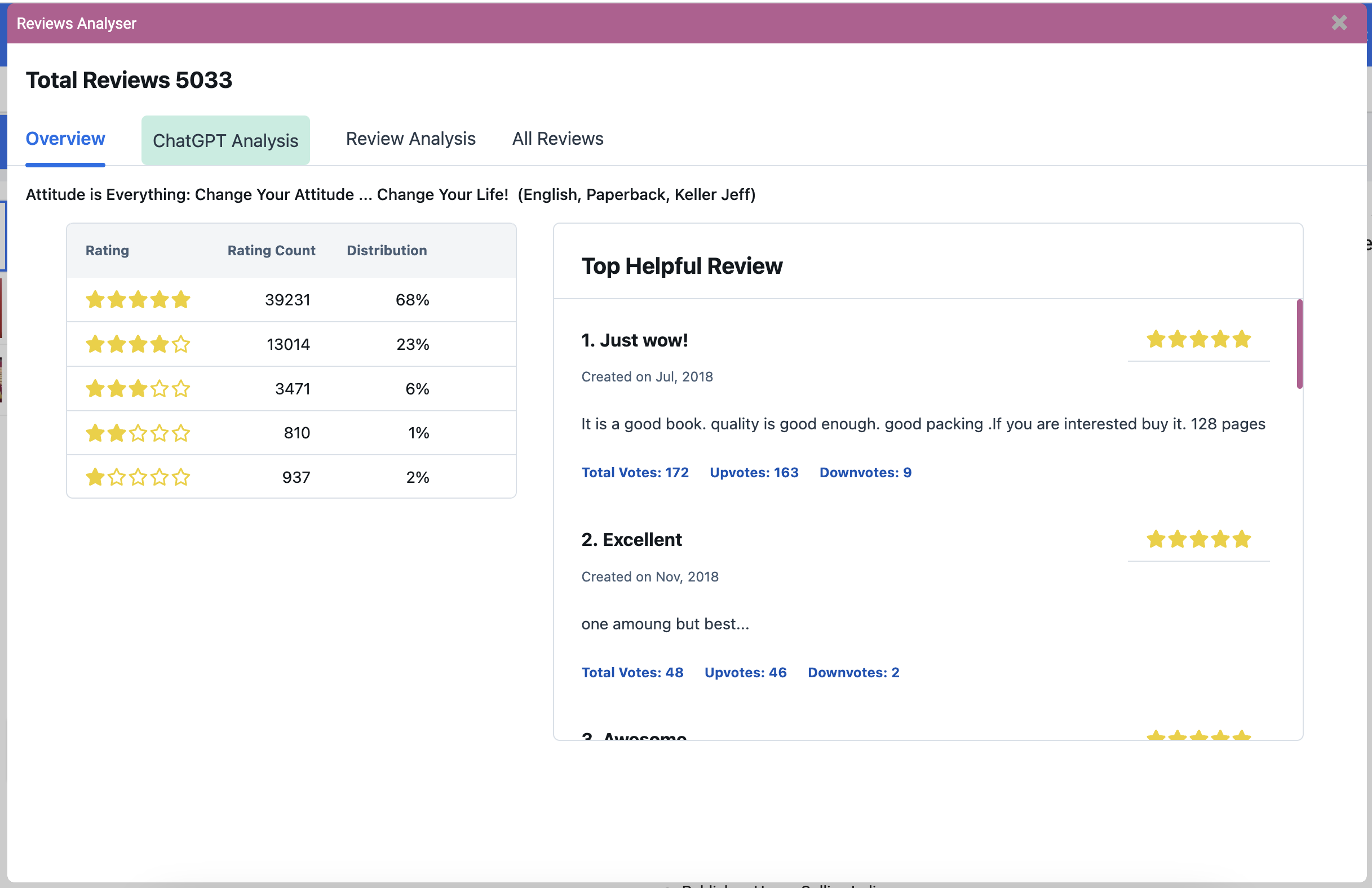
Task: Click the Distribution column header
Action: pyautogui.click(x=386, y=251)
